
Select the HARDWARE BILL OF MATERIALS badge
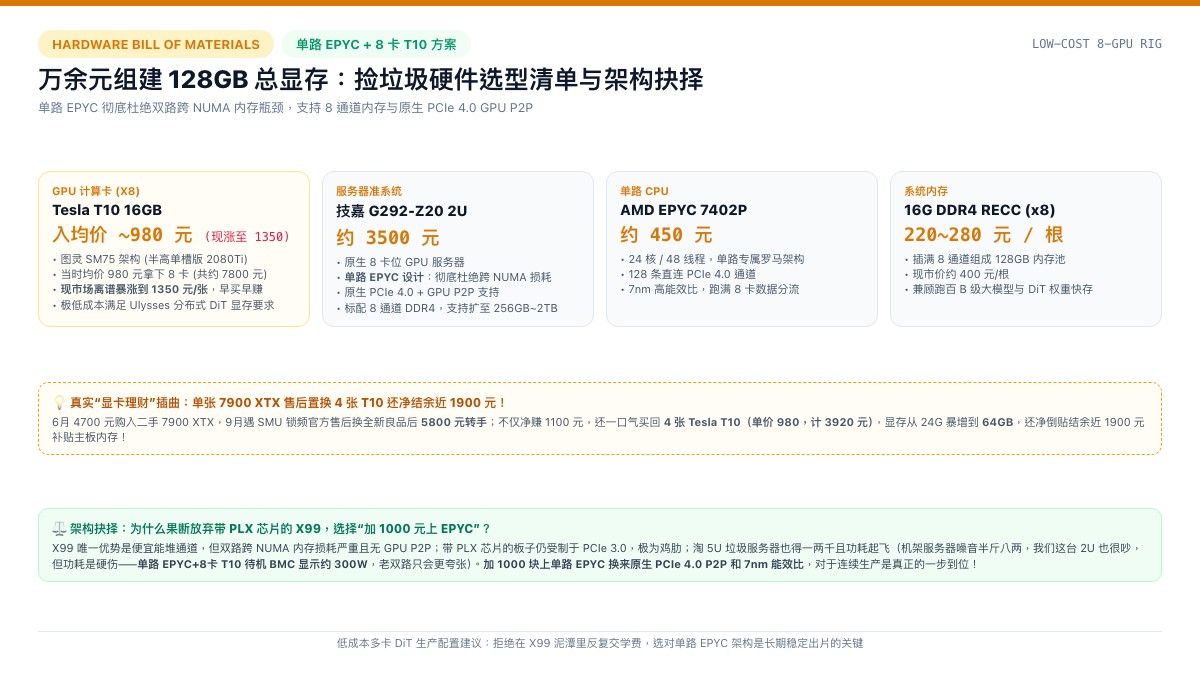(156, 44)
